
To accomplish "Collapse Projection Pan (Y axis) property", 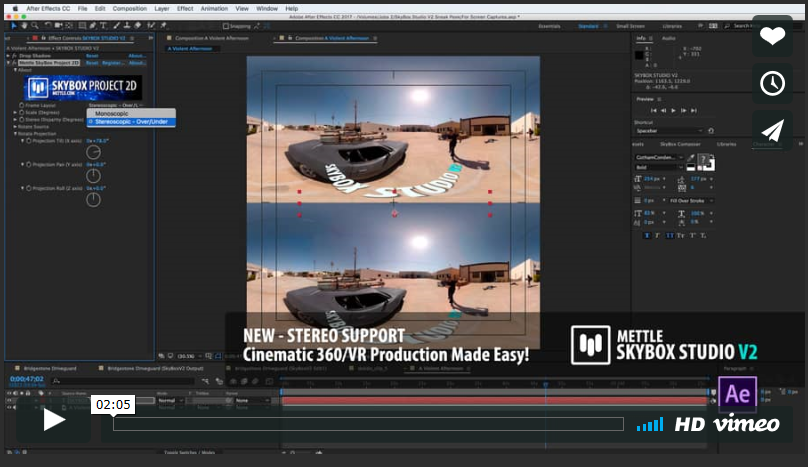I will tap(23, 164).
